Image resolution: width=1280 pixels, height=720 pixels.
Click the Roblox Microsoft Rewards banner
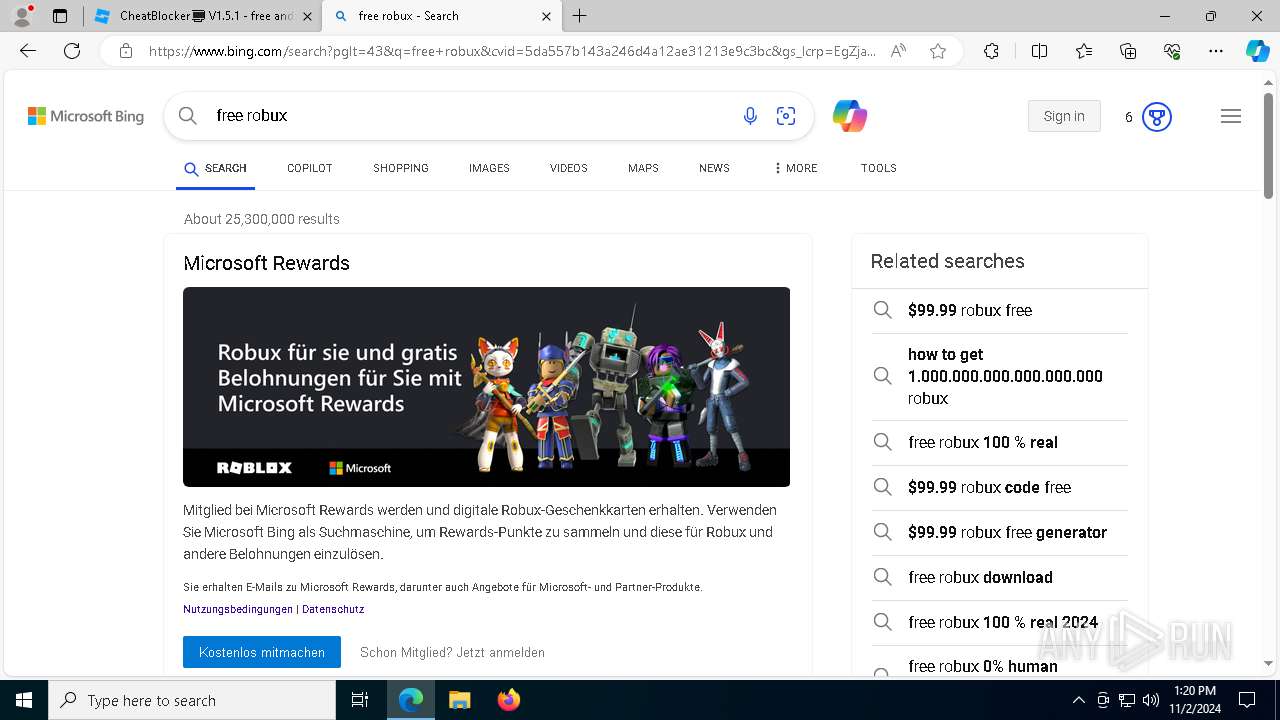point(486,387)
